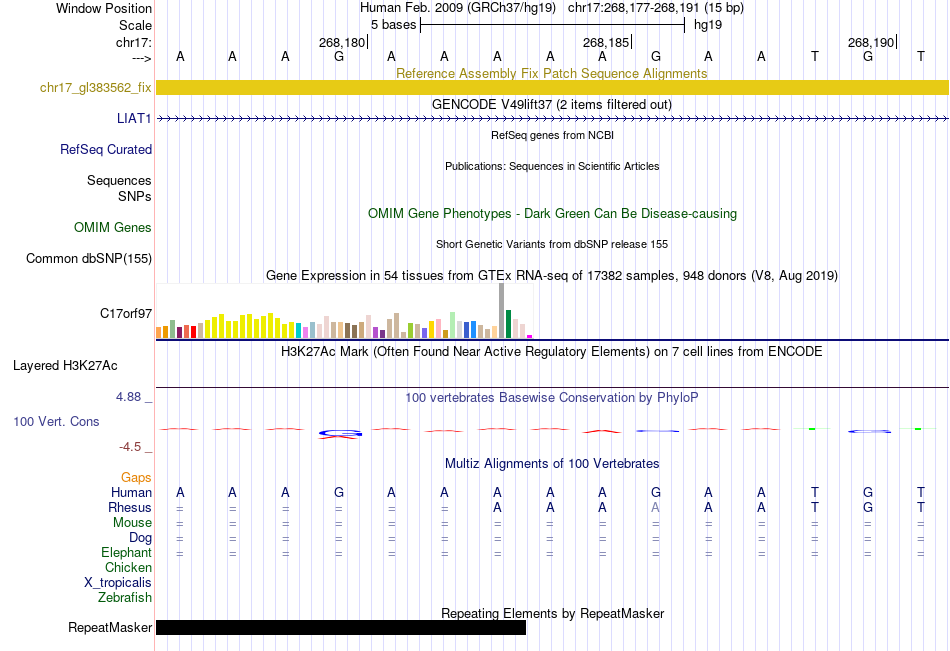Click the GTEx Gene Expression track title
The height and width of the screenshot is (651, 950).
tap(552, 275)
